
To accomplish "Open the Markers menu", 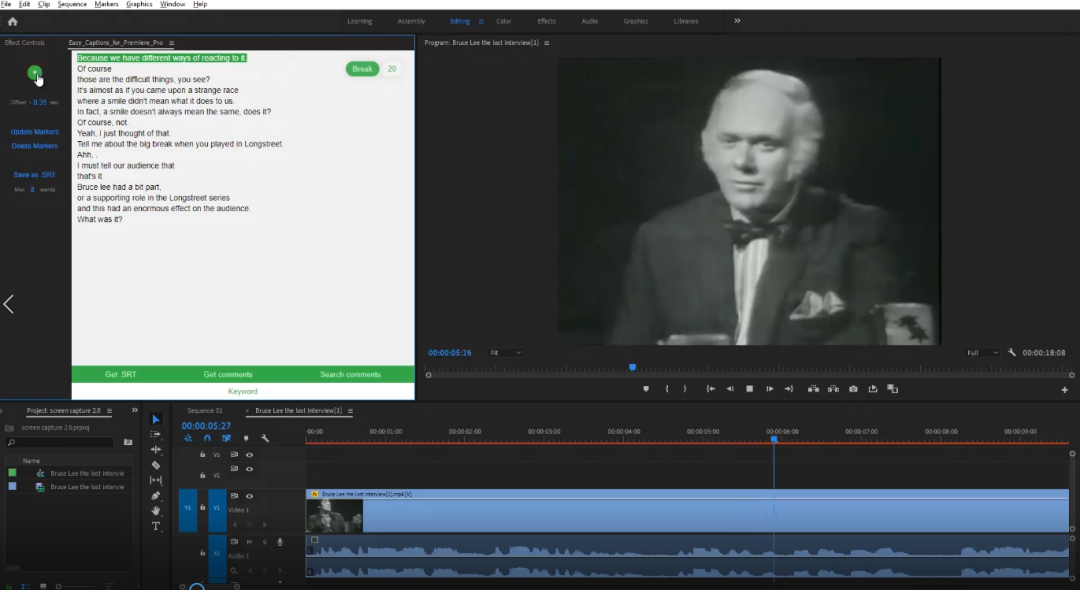I will tap(106, 4).
